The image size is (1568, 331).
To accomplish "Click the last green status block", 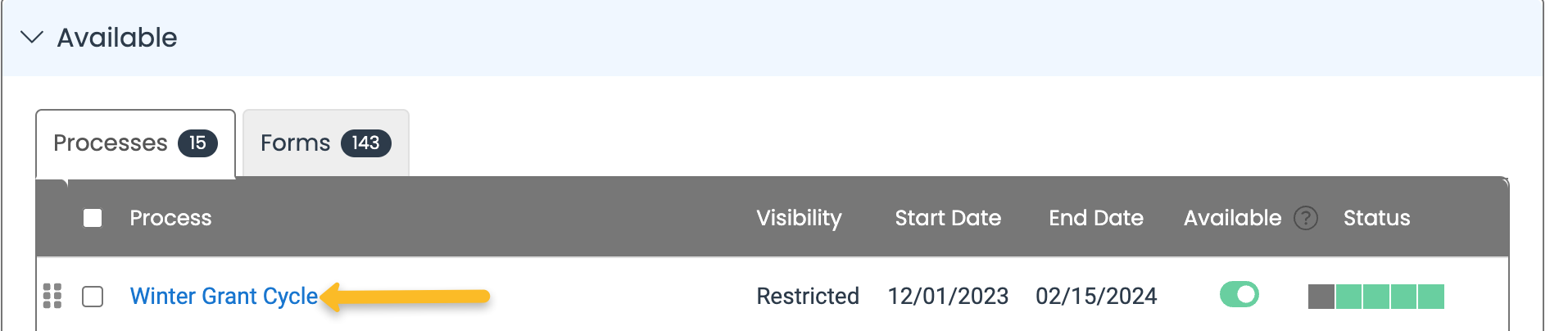I will [x=1431, y=297].
